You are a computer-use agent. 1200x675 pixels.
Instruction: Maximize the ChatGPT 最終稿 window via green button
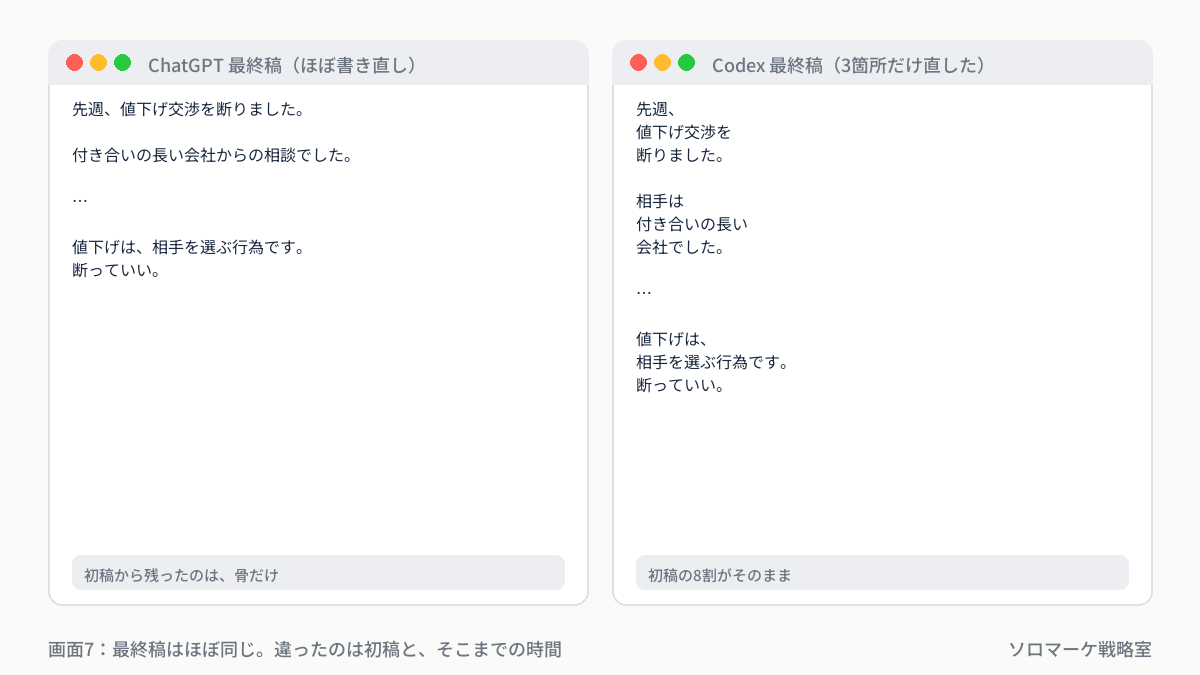pyautogui.click(x=122, y=63)
